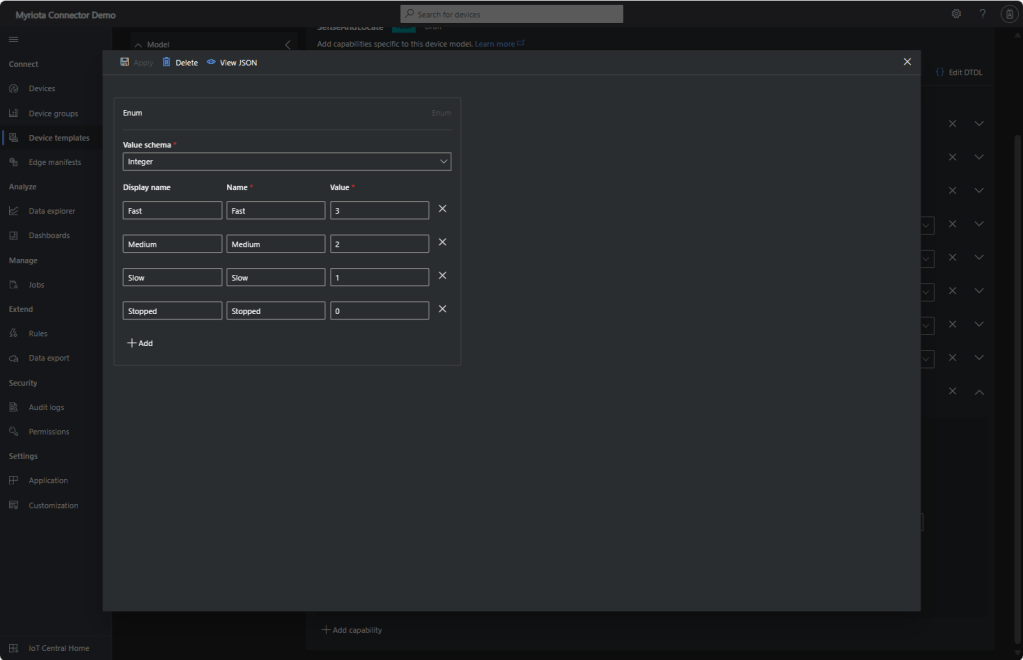This screenshot has height=660, width=1023.
Task: Remove the Medium enum row
Action: click(442, 242)
